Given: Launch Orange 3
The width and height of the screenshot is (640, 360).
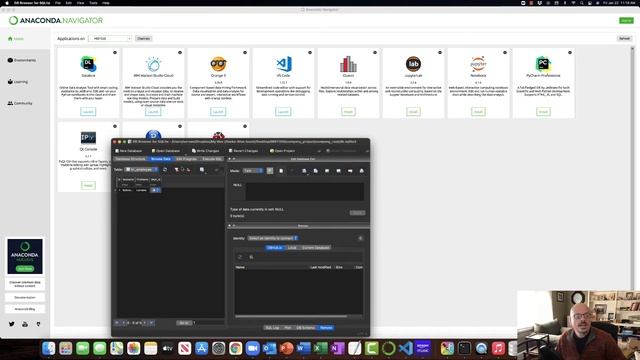Looking at the screenshot, I should click(218, 111).
